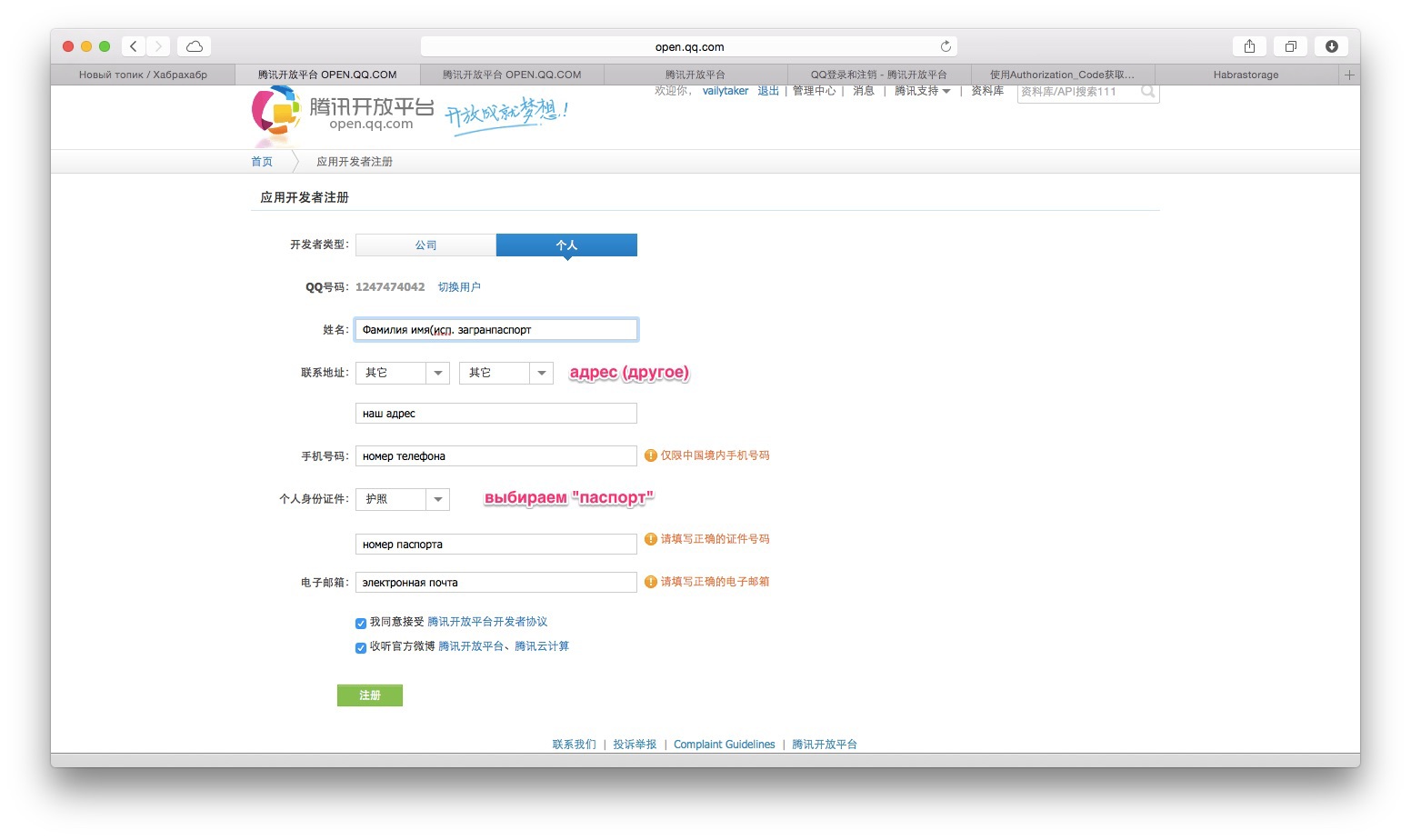
Task: Click the QQ number 1247474042
Action: (390, 287)
